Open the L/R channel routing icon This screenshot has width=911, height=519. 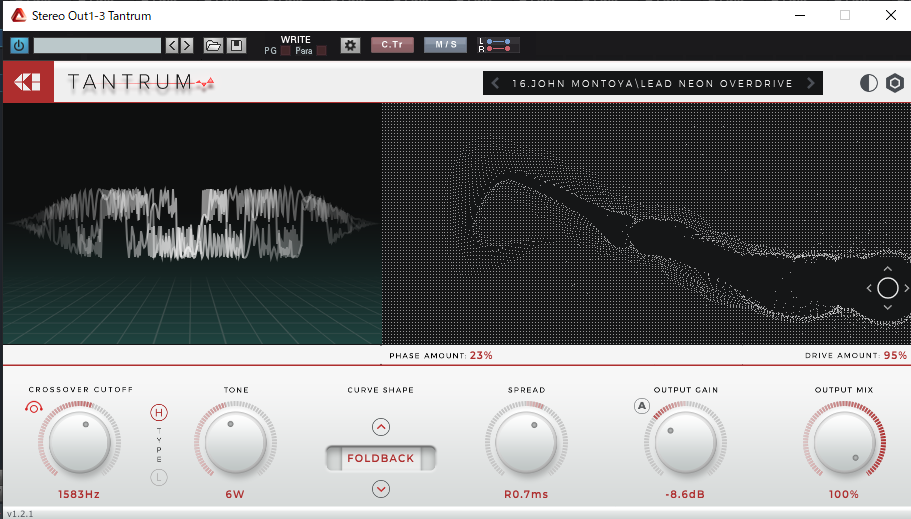(x=498, y=45)
